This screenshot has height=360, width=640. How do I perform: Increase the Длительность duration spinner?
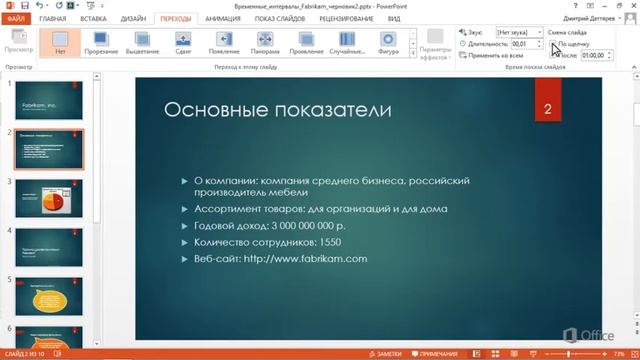540,41
